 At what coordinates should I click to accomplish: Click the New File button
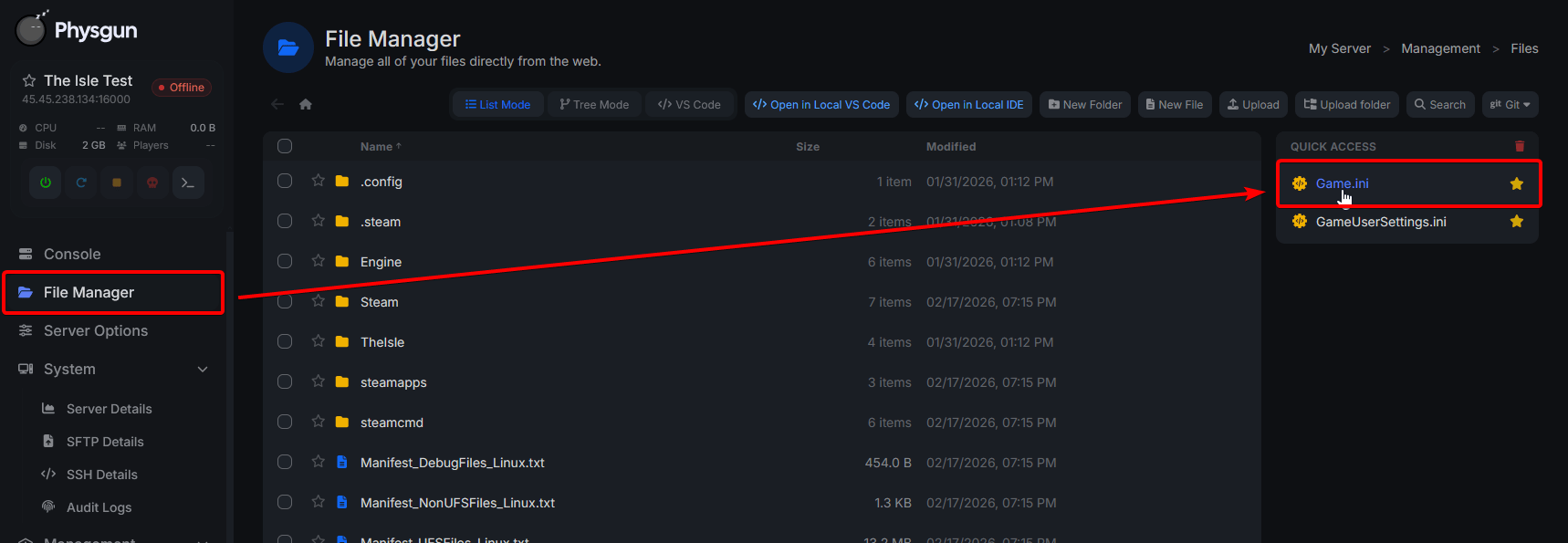pyautogui.click(x=1175, y=105)
